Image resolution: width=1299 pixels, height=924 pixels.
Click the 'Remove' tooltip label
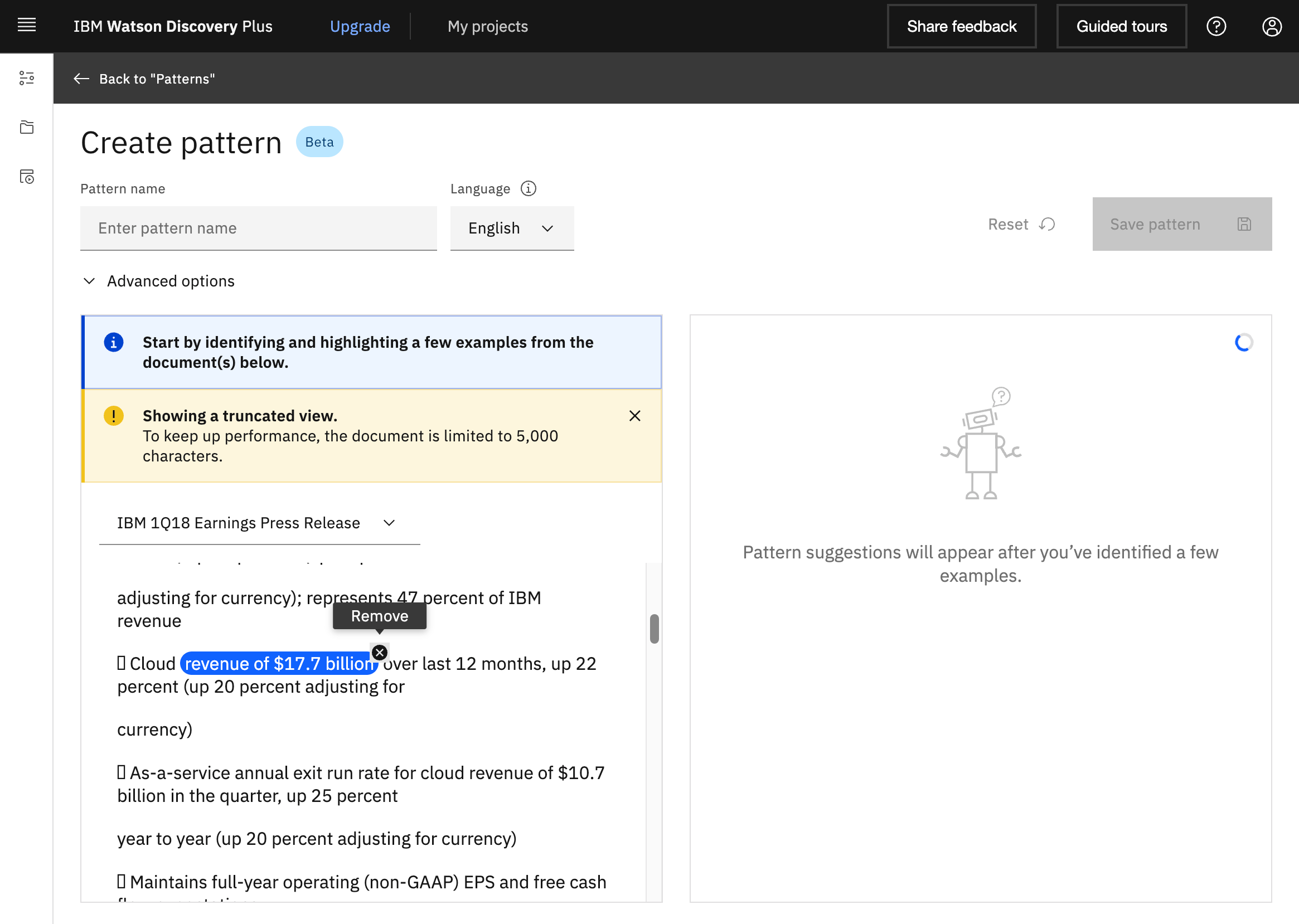380,616
